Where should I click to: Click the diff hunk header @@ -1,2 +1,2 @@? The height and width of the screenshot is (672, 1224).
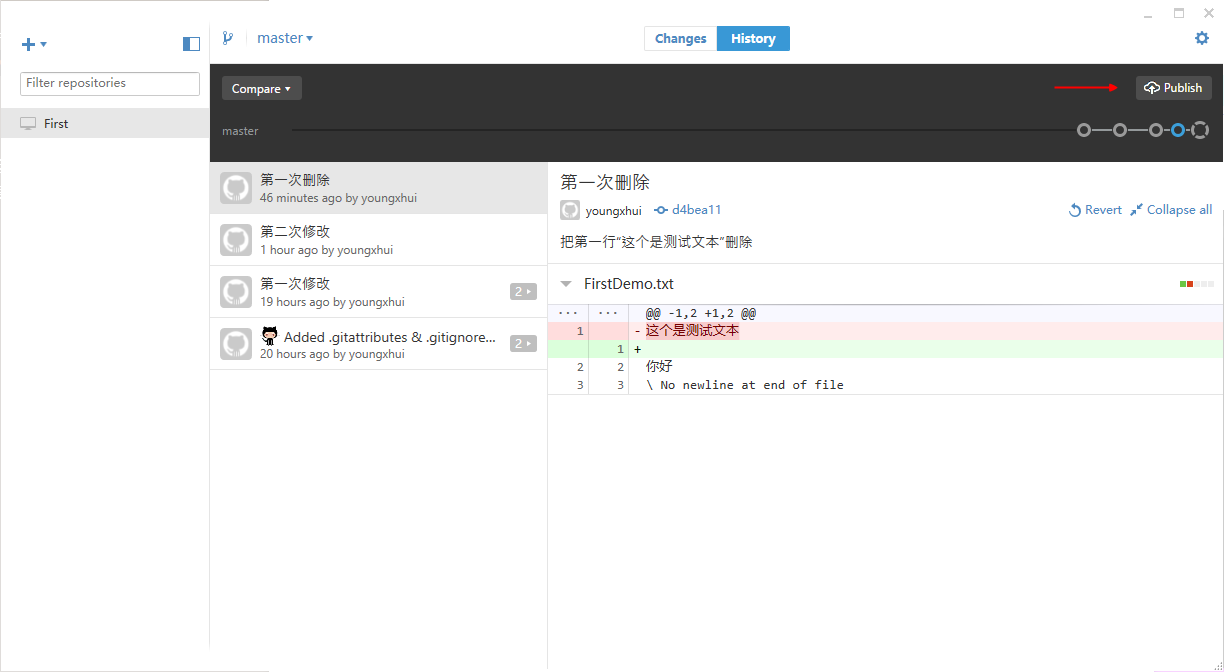[x=701, y=312]
